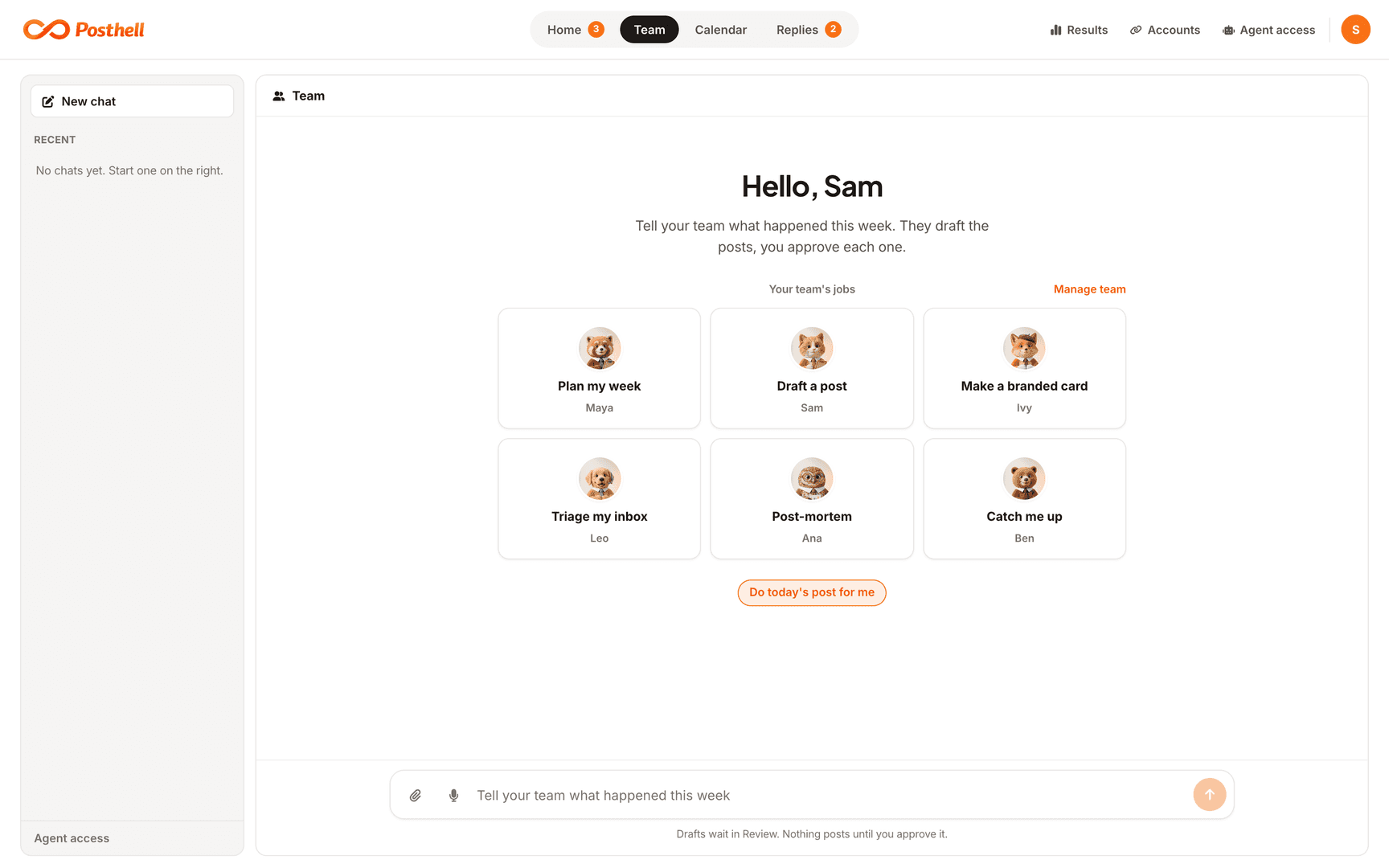Click the paperclip attachment icon

(416, 796)
